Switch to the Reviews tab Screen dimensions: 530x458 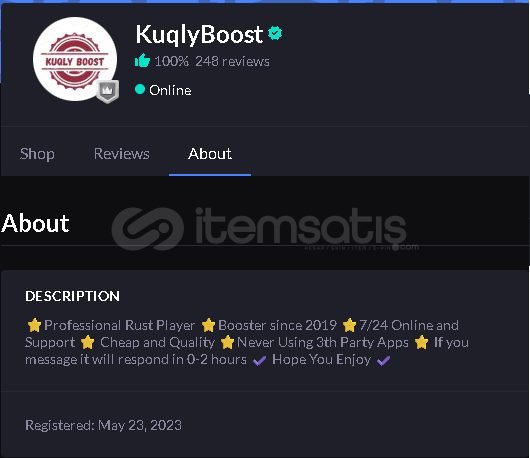pos(122,154)
